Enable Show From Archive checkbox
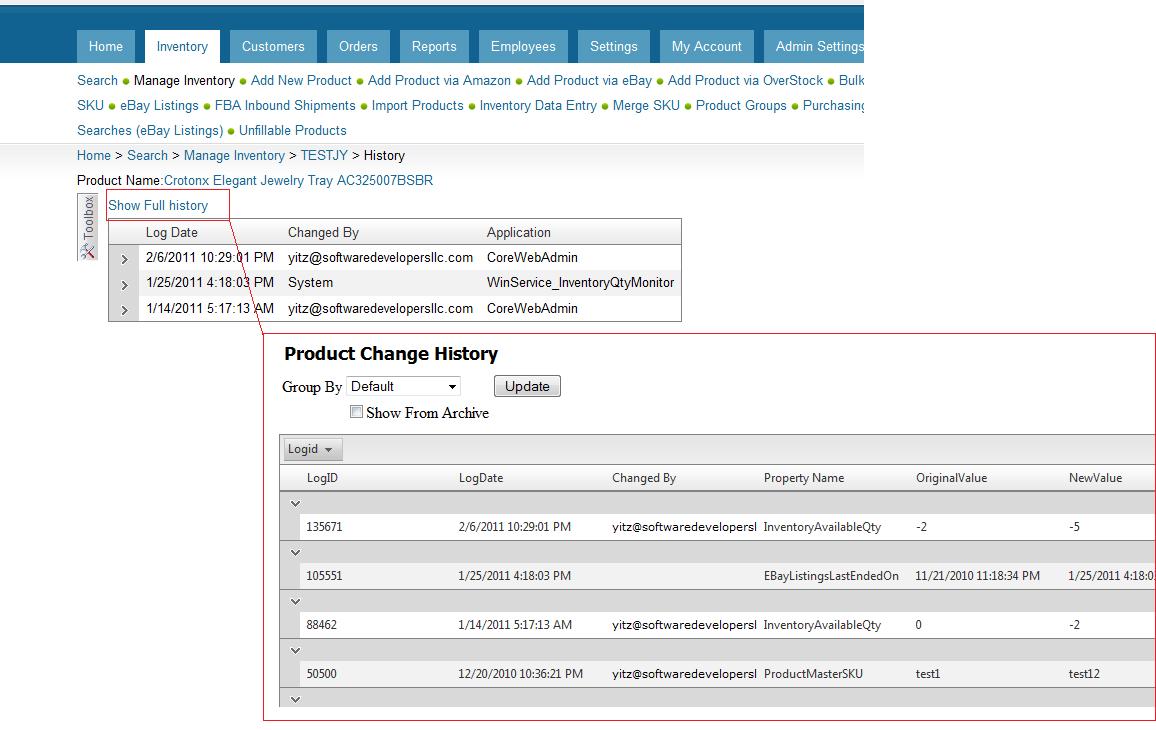 pyautogui.click(x=356, y=412)
